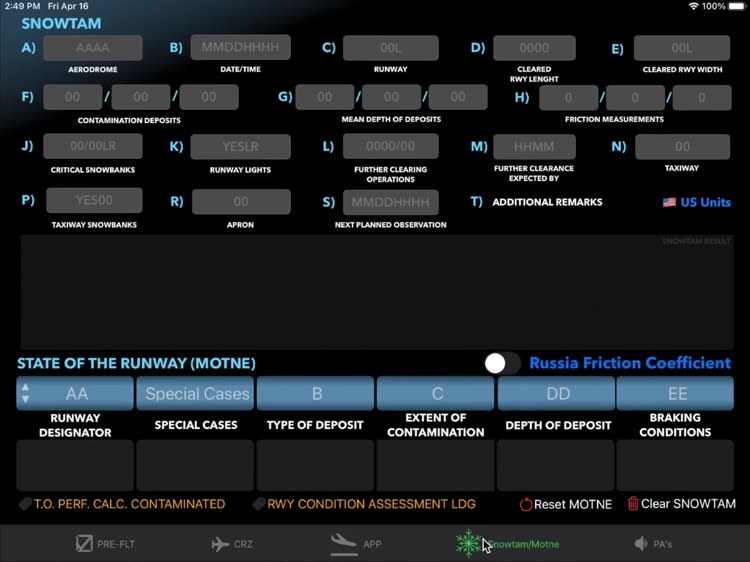Toggle the Russia Friction Coefficient switch
Viewport: 750px width, 562px height.
point(502,364)
